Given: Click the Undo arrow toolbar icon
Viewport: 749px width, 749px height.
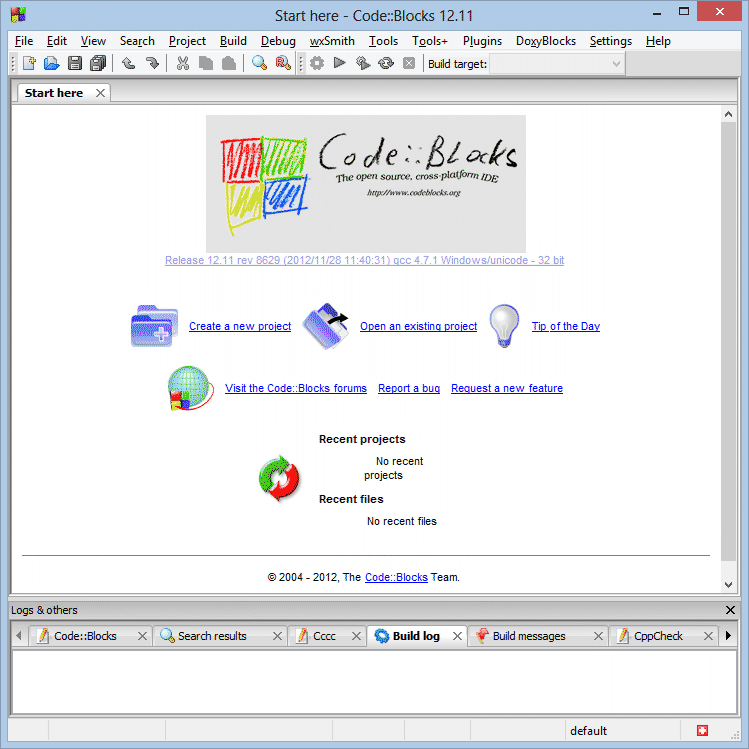Looking at the screenshot, I should click(x=129, y=64).
